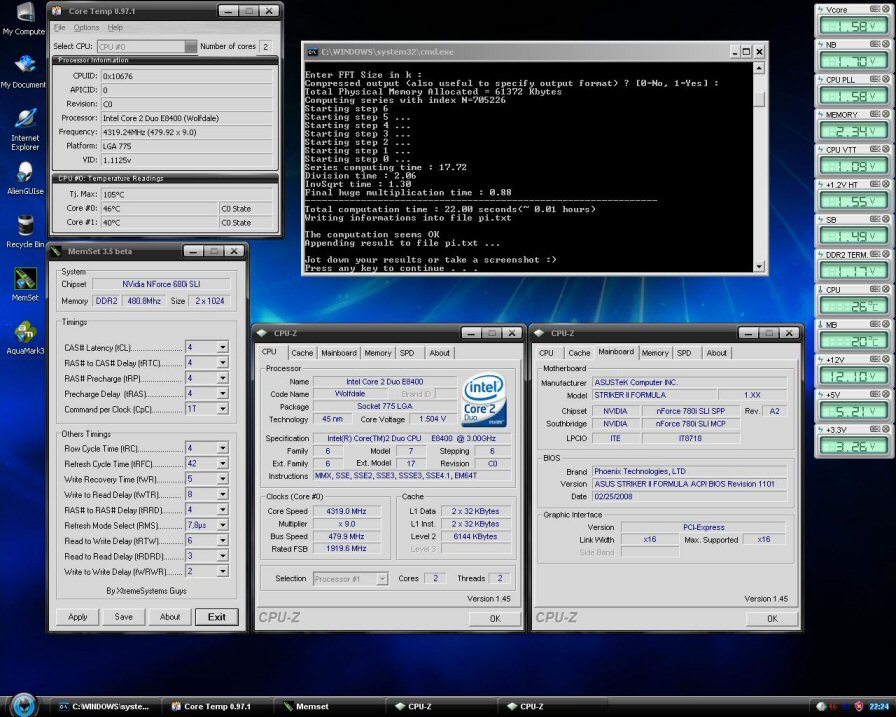Expand the Refresh Mode Select (tRMS) dropdown
Image resolution: width=896 pixels, height=717 pixels.
tap(222, 524)
